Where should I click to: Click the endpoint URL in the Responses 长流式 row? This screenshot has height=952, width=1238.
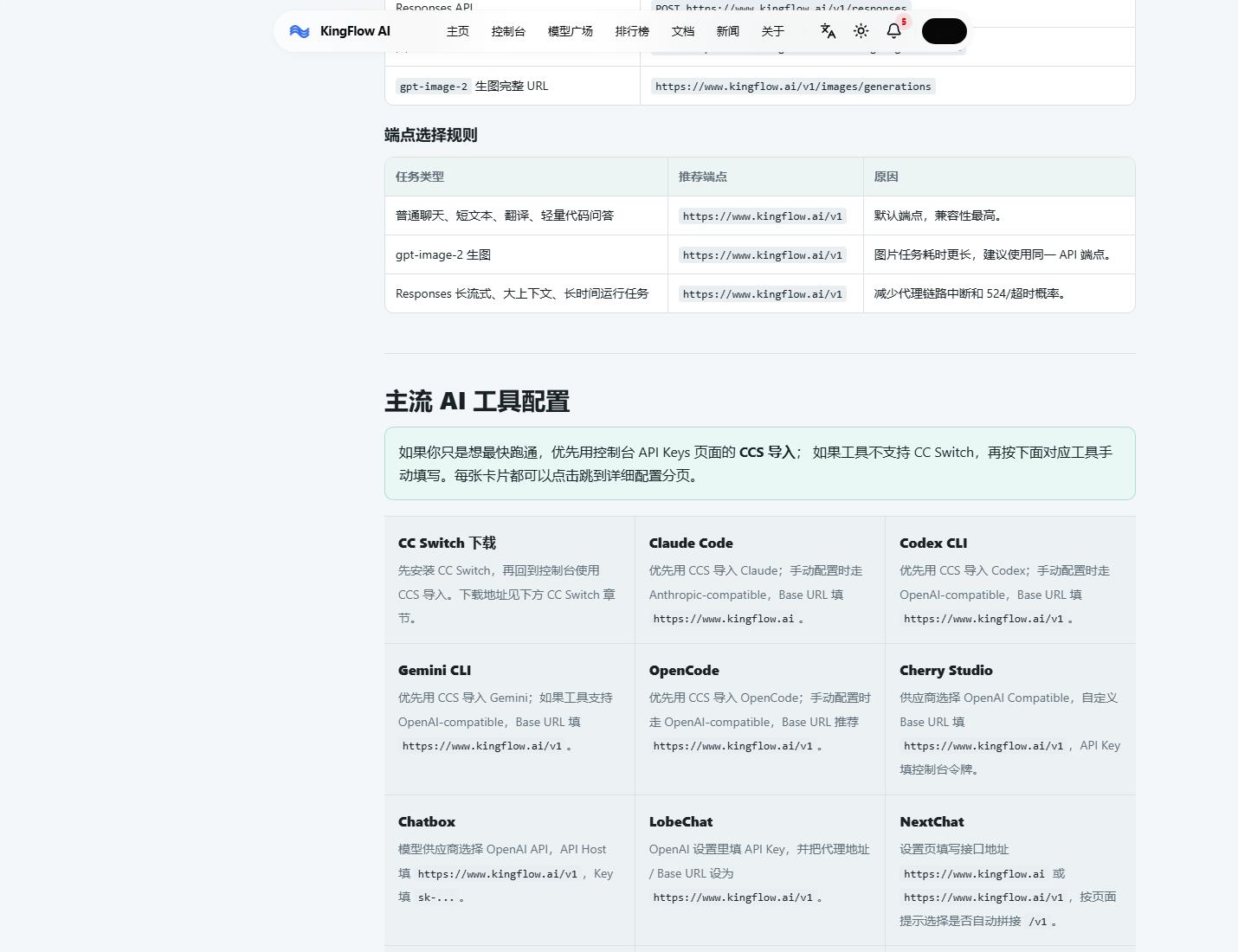(763, 294)
